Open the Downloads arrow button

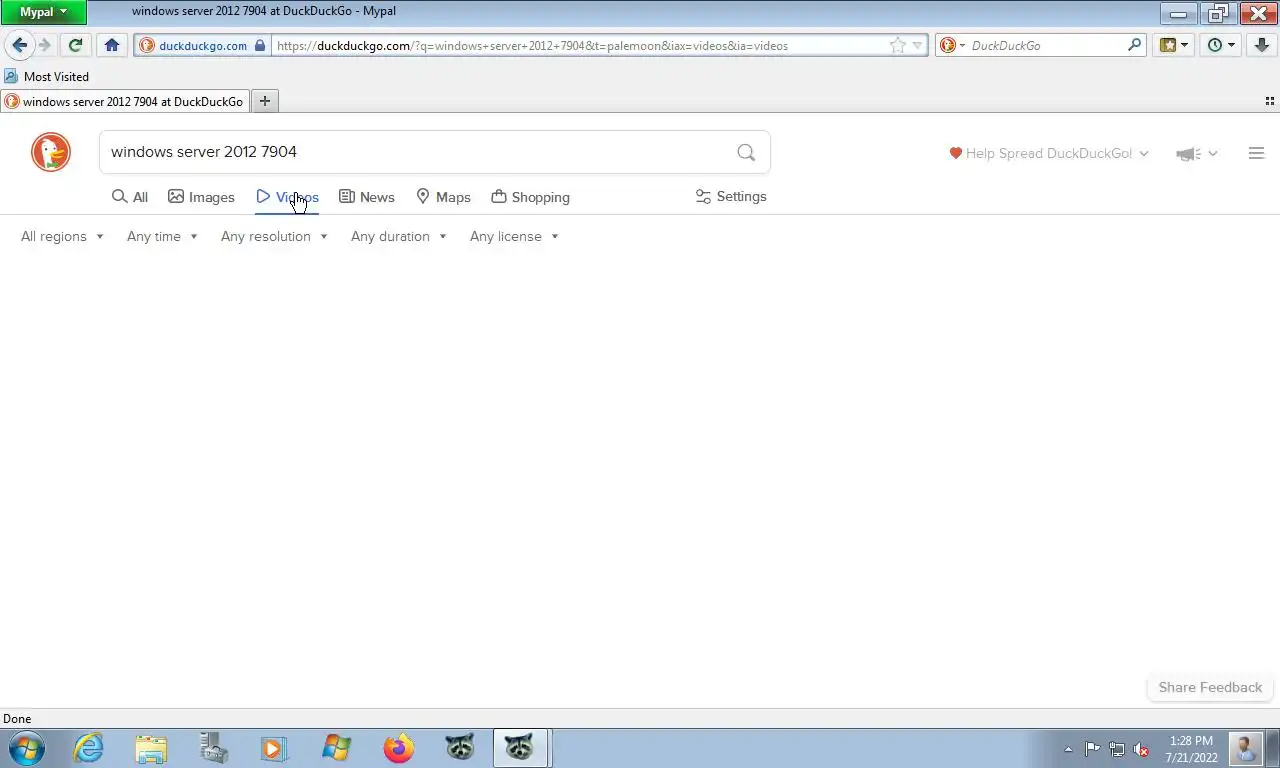point(1260,45)
